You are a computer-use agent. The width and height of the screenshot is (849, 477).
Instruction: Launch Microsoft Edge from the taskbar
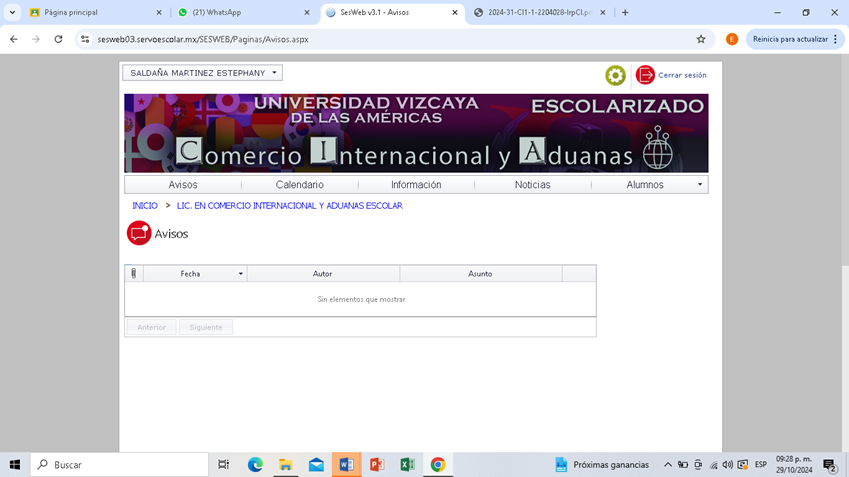[x=255, y=465]
